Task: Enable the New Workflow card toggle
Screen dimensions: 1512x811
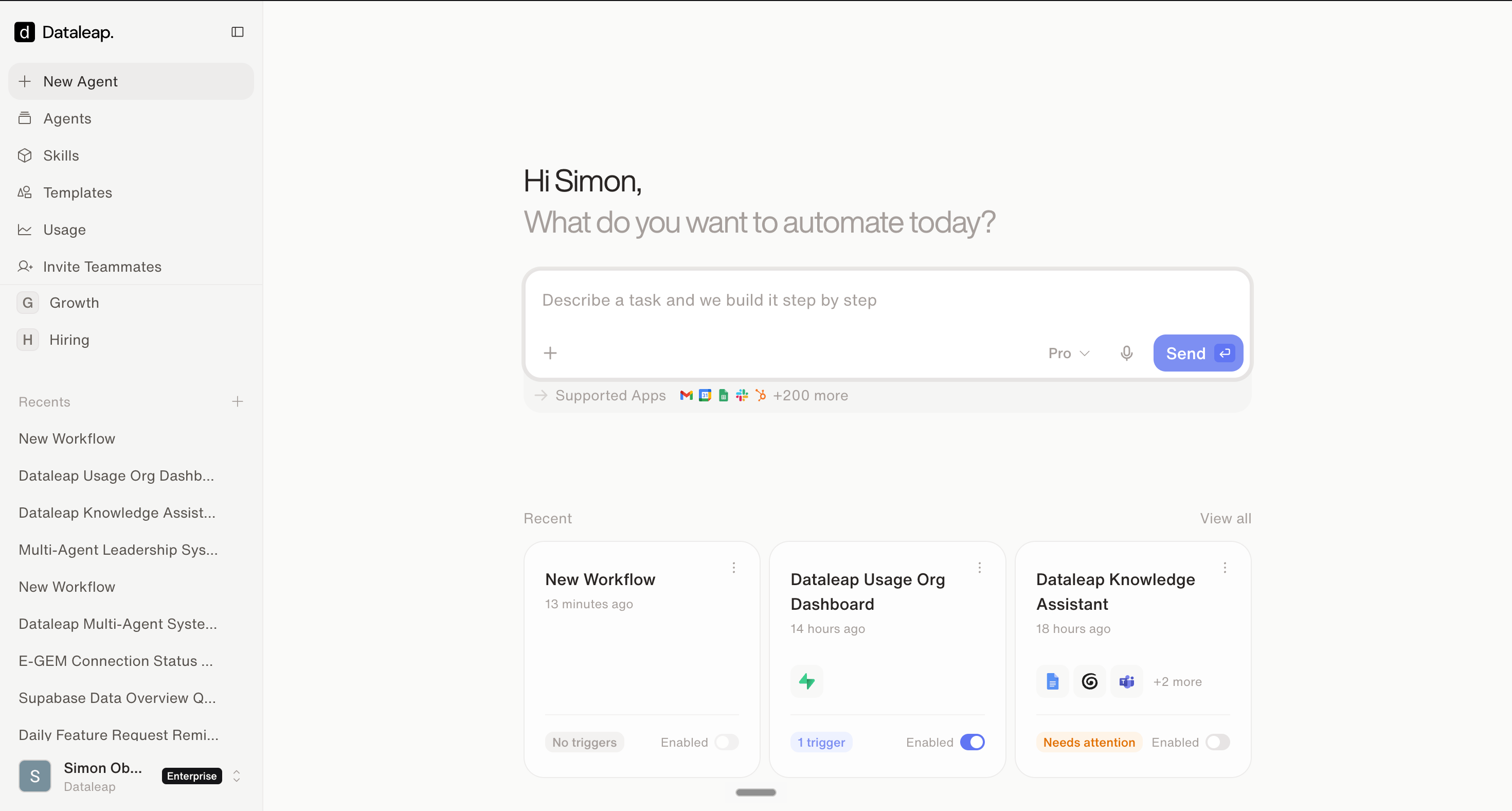Action: point(726,742)
